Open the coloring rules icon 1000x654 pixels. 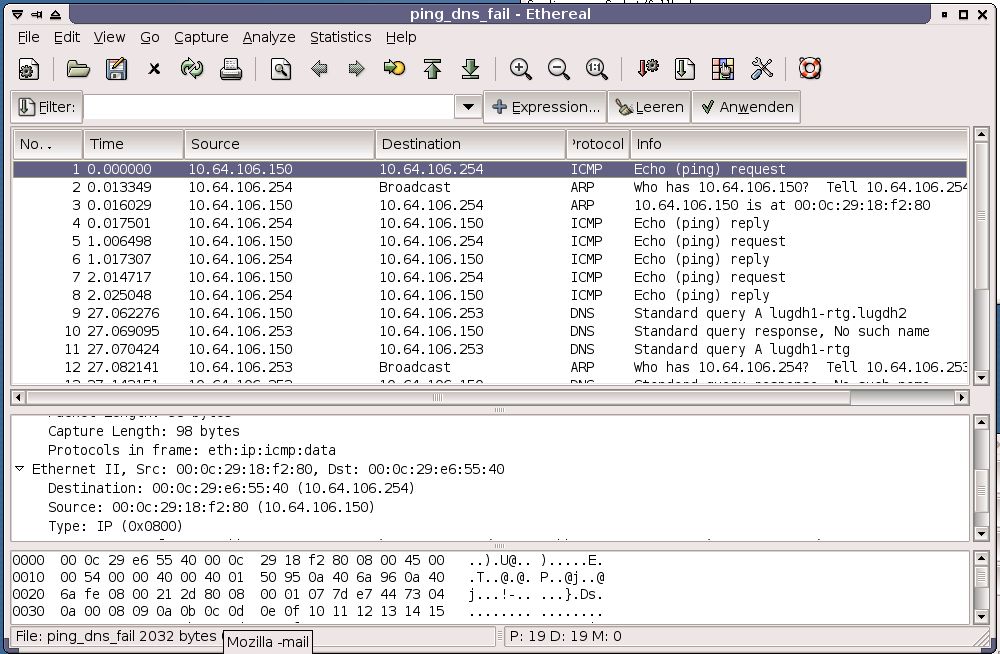pyautogui.click(x=723, y=69)
